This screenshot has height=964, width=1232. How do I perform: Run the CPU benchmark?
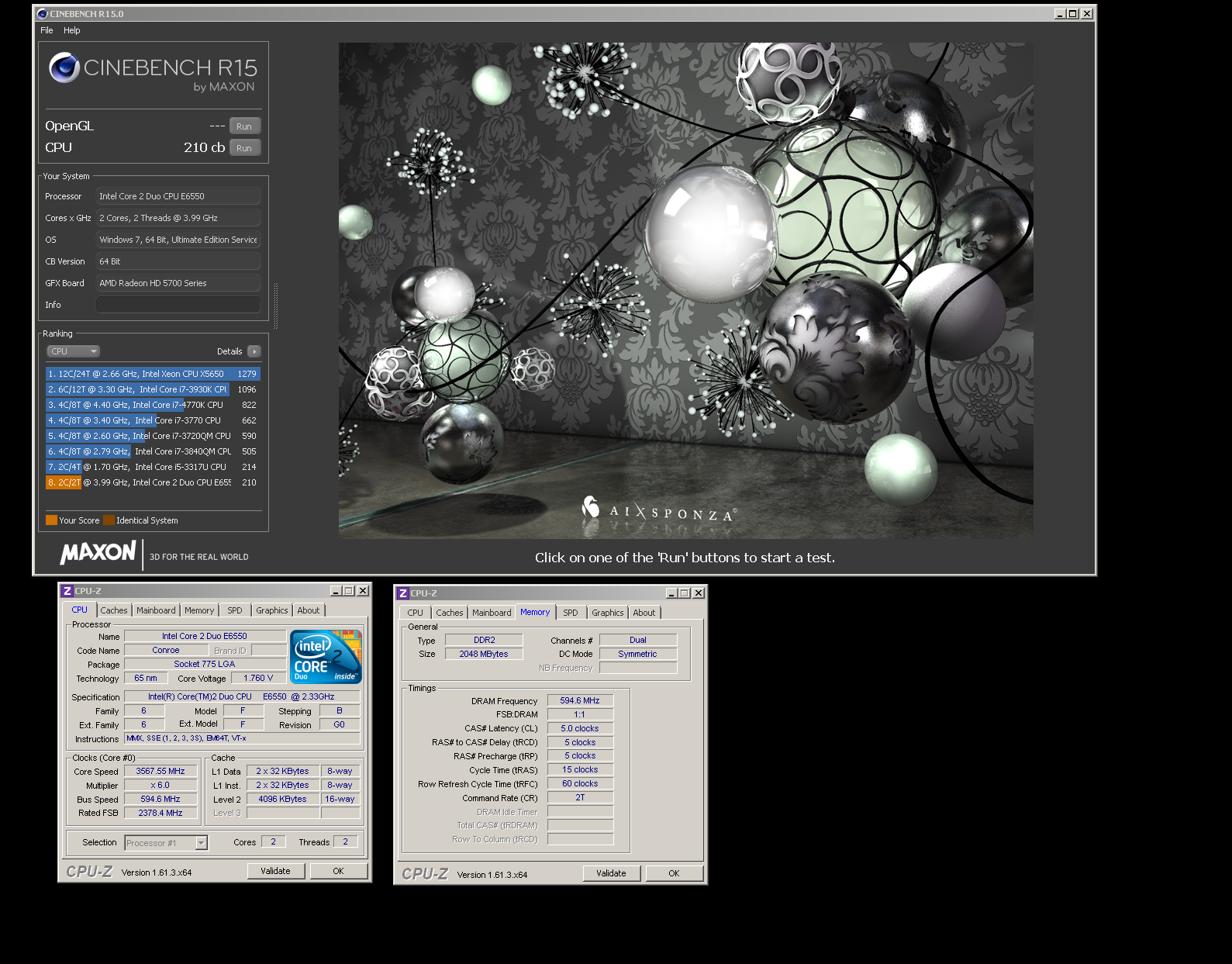coord(244,148)
